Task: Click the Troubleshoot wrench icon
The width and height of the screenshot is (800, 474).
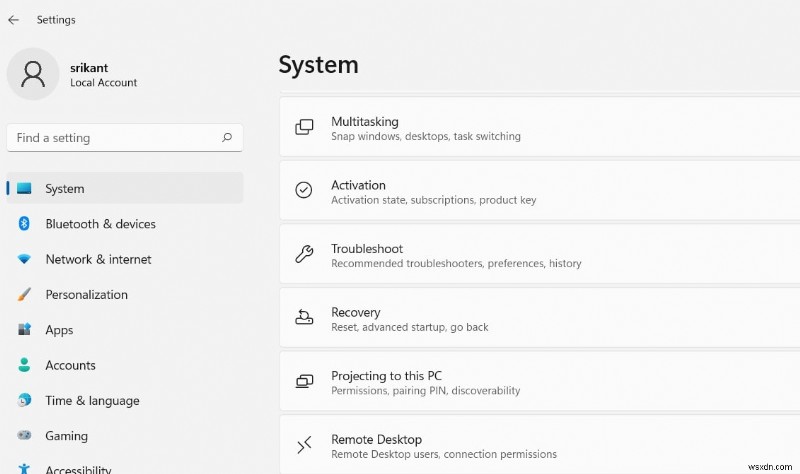Action: point(304,254)
